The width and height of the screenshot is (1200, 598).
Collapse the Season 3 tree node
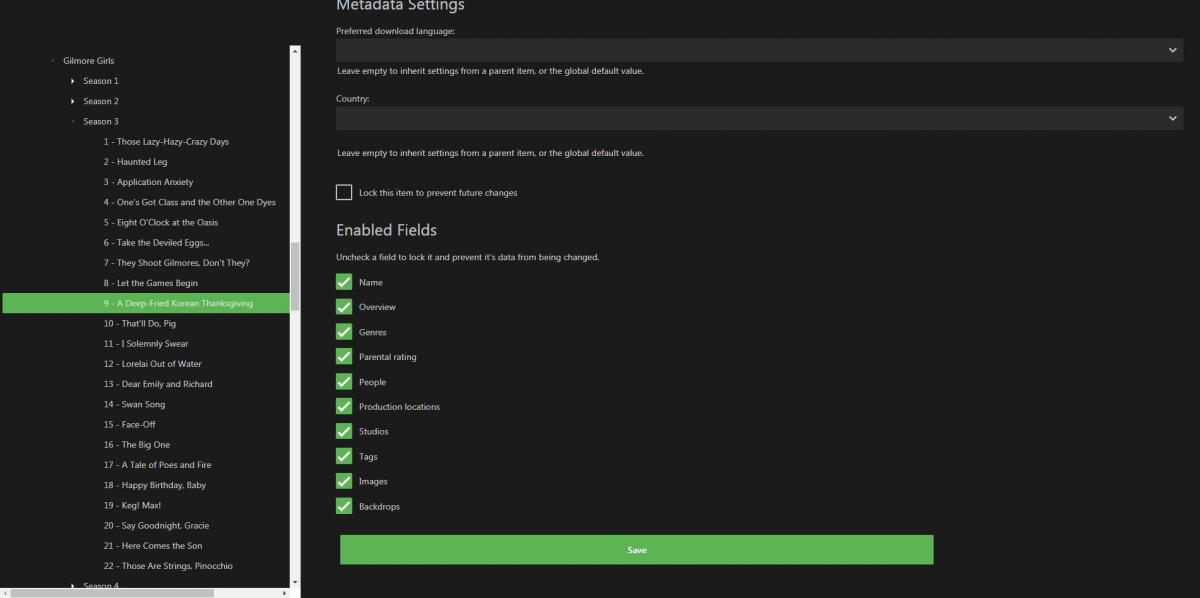coord(73,122)
